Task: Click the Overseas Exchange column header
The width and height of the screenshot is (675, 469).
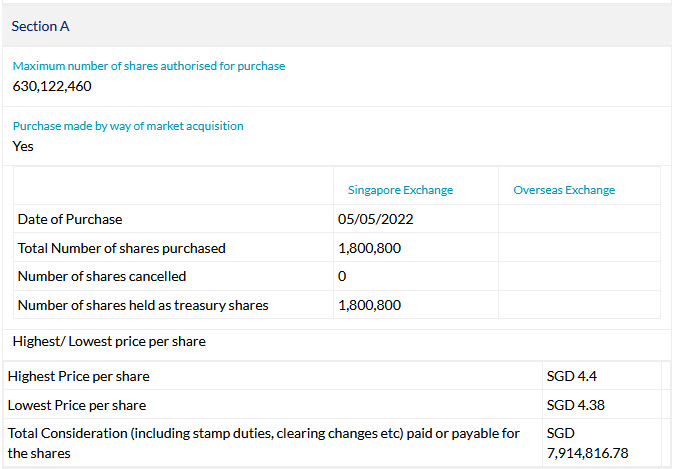Action: (x=564, y=190)
